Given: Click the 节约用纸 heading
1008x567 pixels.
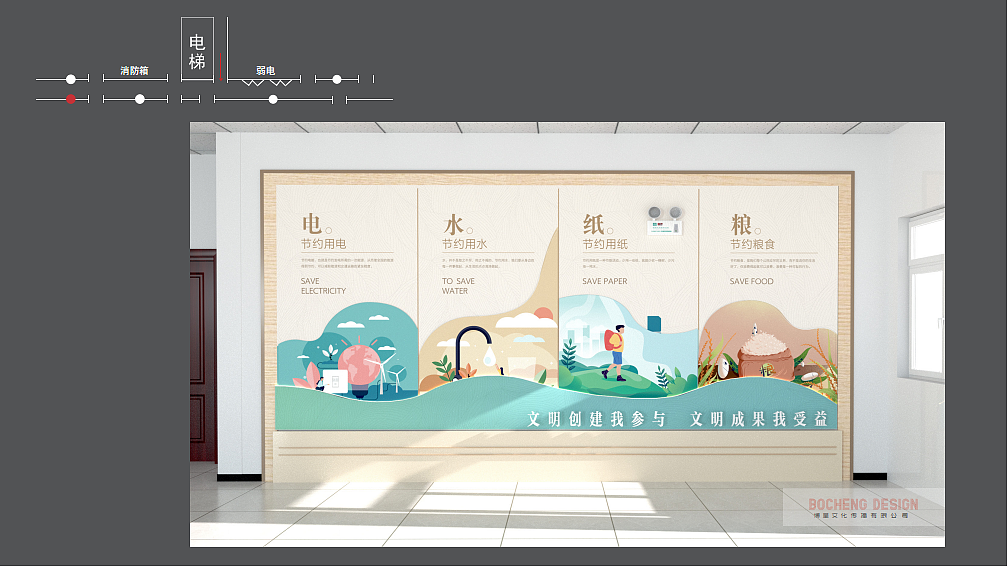Looking at the screenshot, I should [605, 244].
